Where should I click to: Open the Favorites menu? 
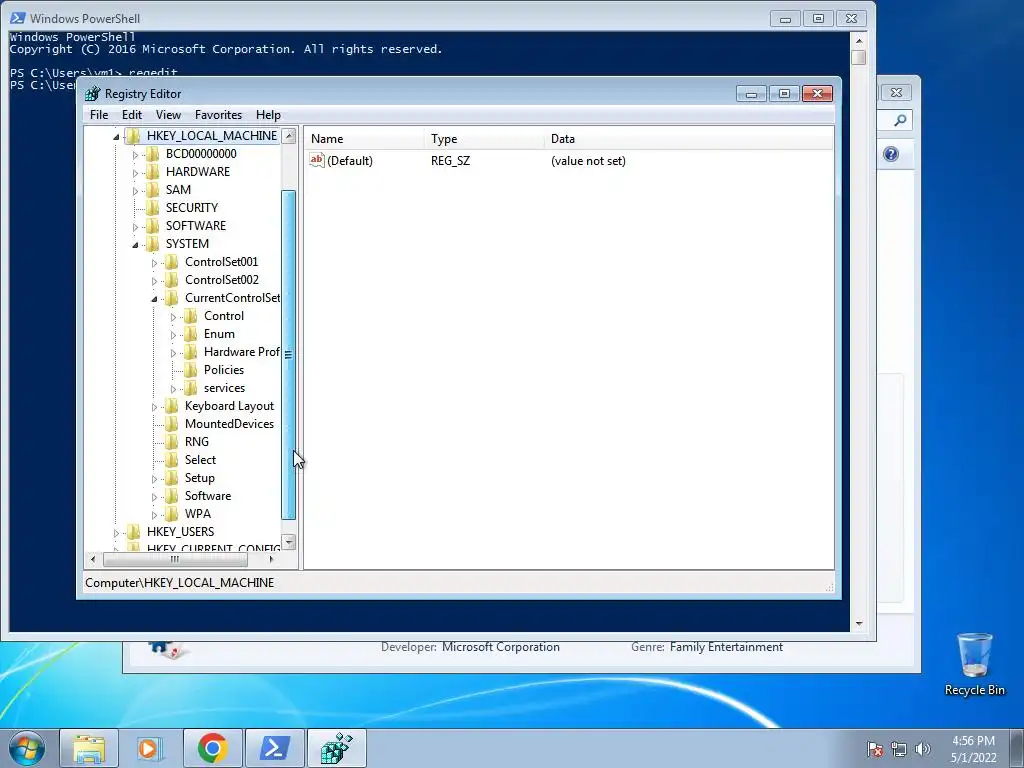(218, 115)
